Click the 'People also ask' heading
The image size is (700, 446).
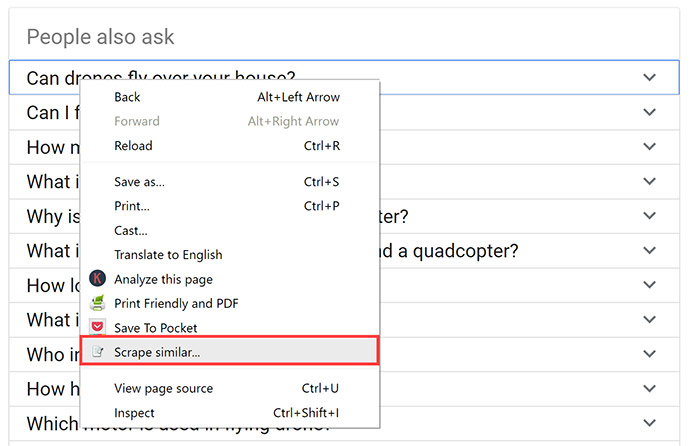[x=100, y=37]
